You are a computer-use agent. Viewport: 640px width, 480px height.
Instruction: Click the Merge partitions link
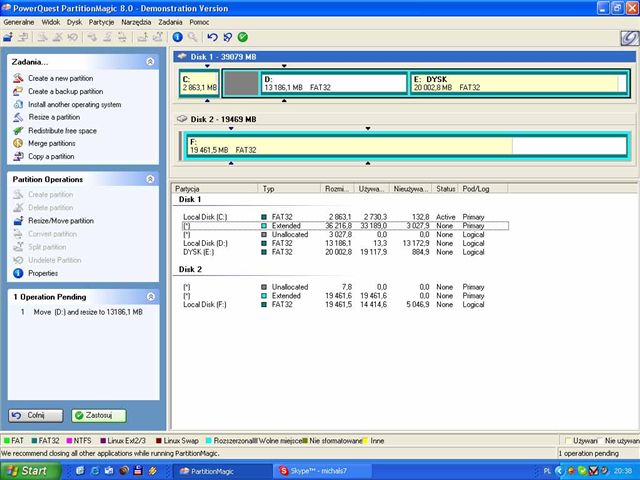[52, 143]
